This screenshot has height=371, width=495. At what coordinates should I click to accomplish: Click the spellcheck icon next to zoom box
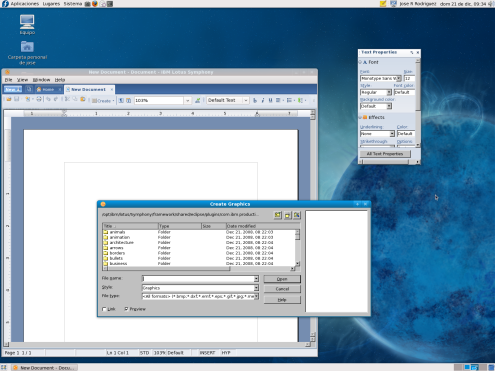198,100
